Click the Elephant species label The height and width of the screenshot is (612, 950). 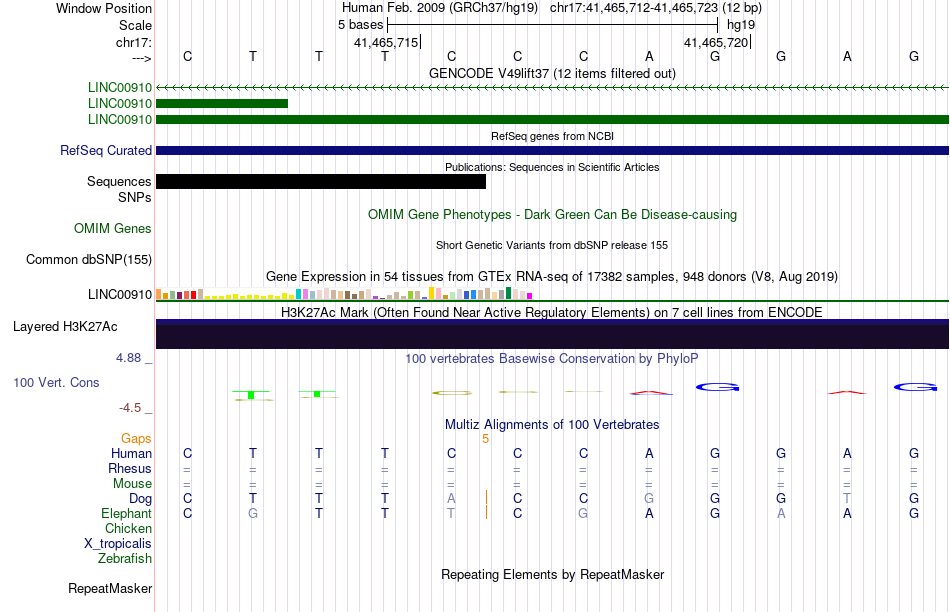point(126,514)
